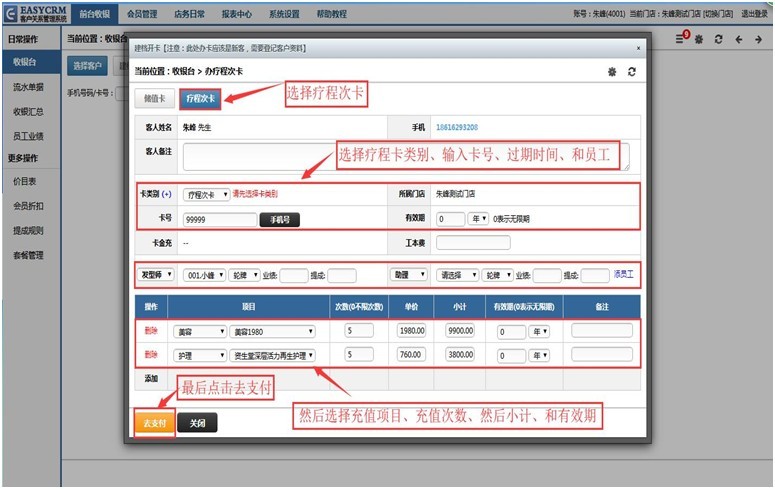Click the 切换门店 link

[718, 14]
